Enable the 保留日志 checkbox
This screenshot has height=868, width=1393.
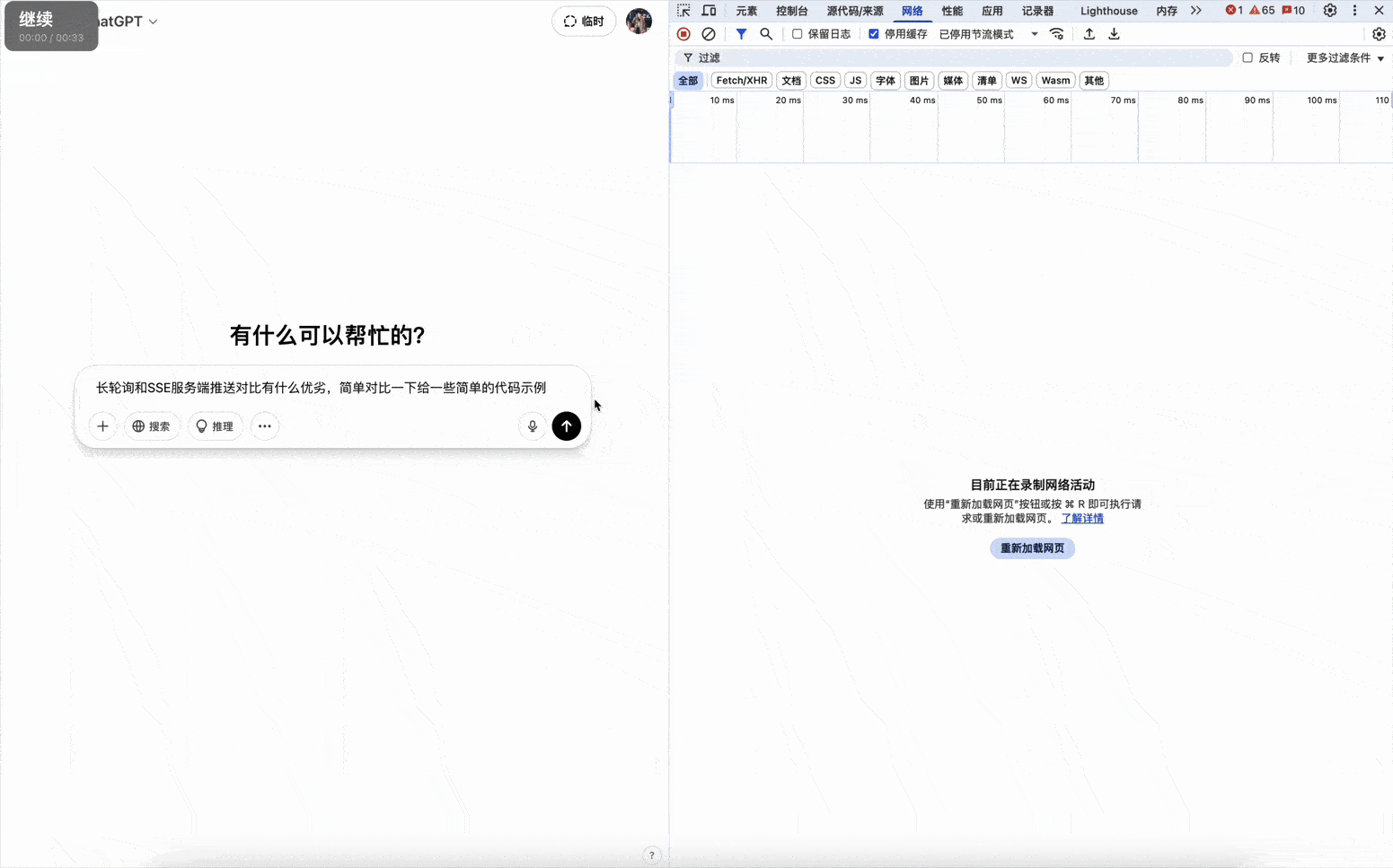(x=798, y=33)
